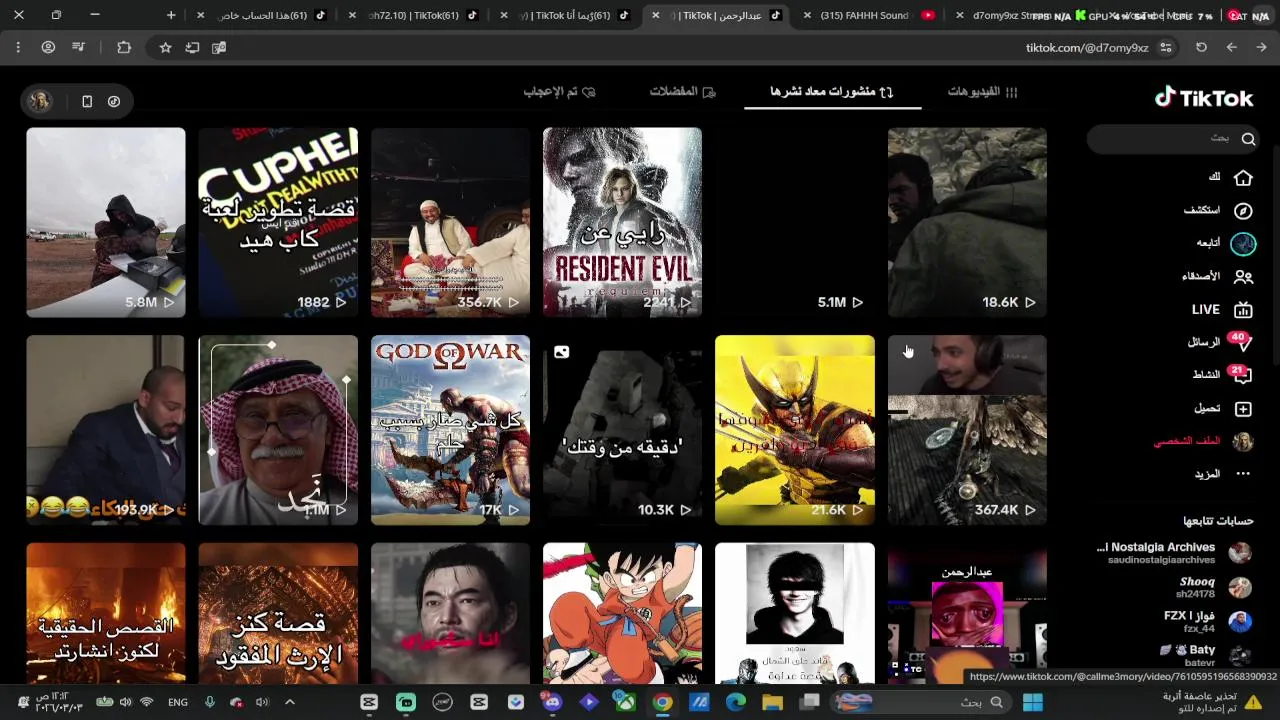Open Chrome extensions puzzle icon
The height and width of the screenshot is (720, 1280).
(x=124, y=47)
